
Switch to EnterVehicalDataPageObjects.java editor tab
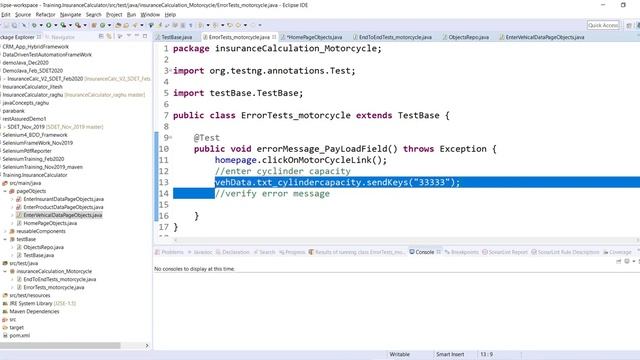544,37
